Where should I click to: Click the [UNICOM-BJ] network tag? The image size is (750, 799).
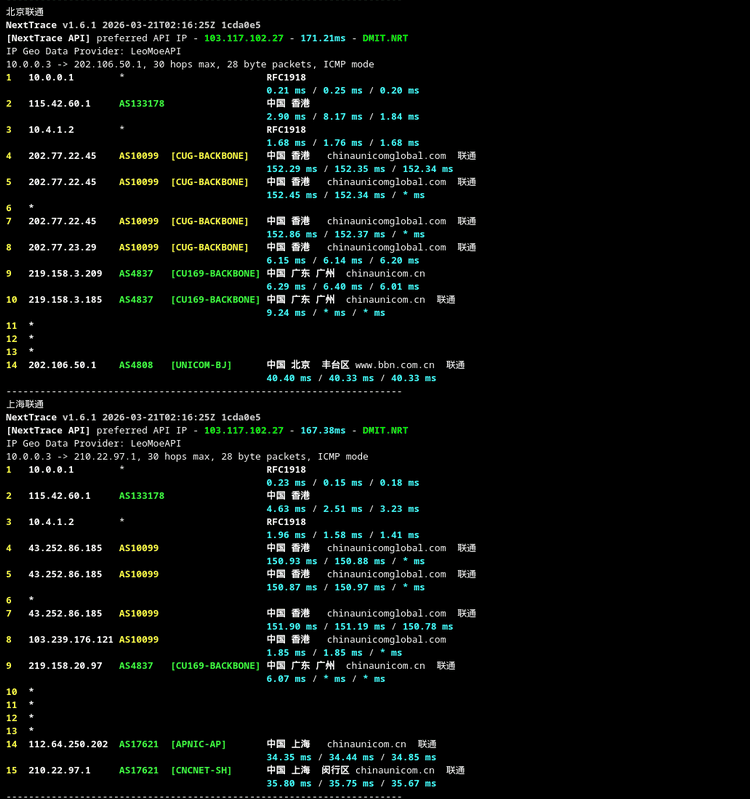201,365
